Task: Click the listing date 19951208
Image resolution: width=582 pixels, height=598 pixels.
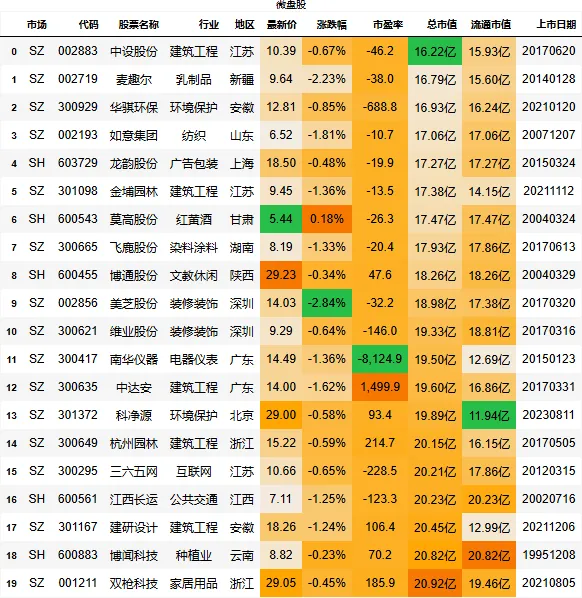Action: (549, 555)
